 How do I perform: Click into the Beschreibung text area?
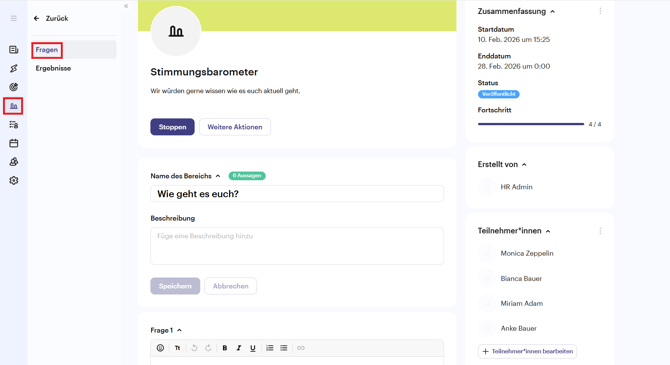pos(297,246)
